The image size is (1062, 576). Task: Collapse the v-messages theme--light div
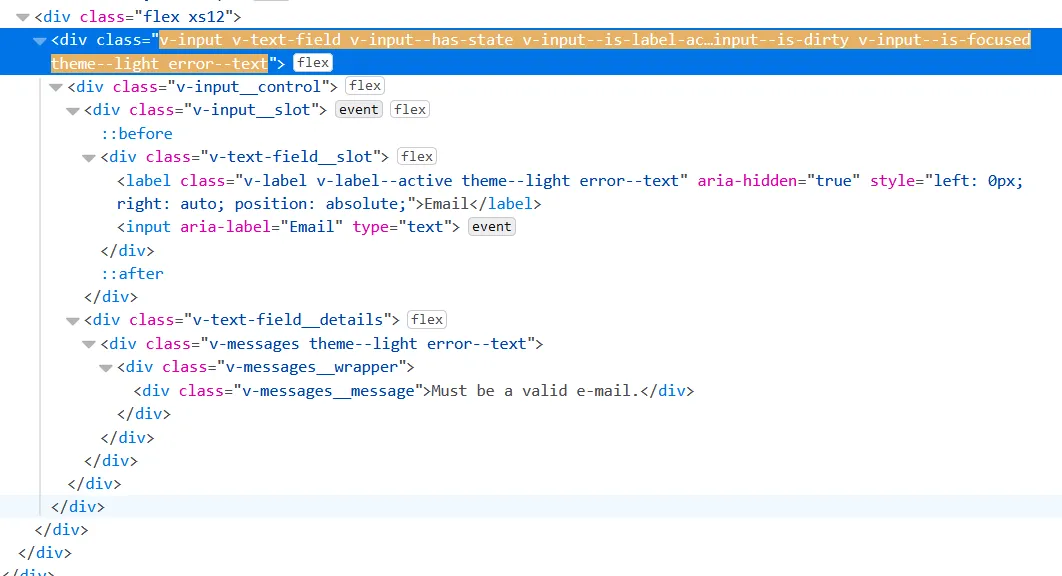pos(89,344)
